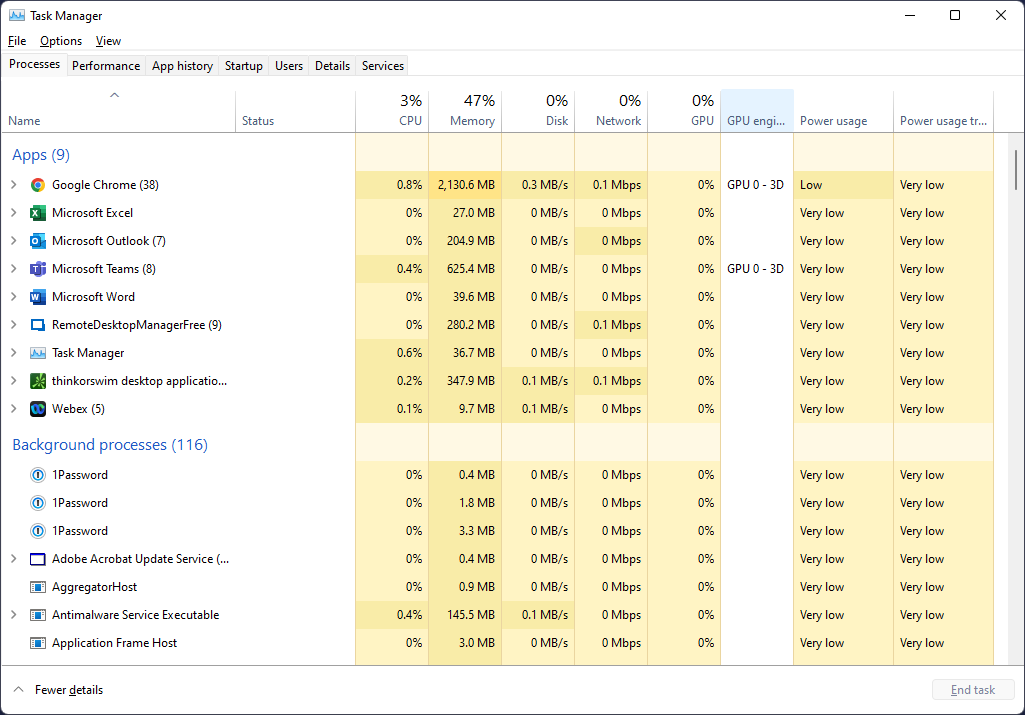Click the Task Manager icon in the title bar

[x=18, y=15]
